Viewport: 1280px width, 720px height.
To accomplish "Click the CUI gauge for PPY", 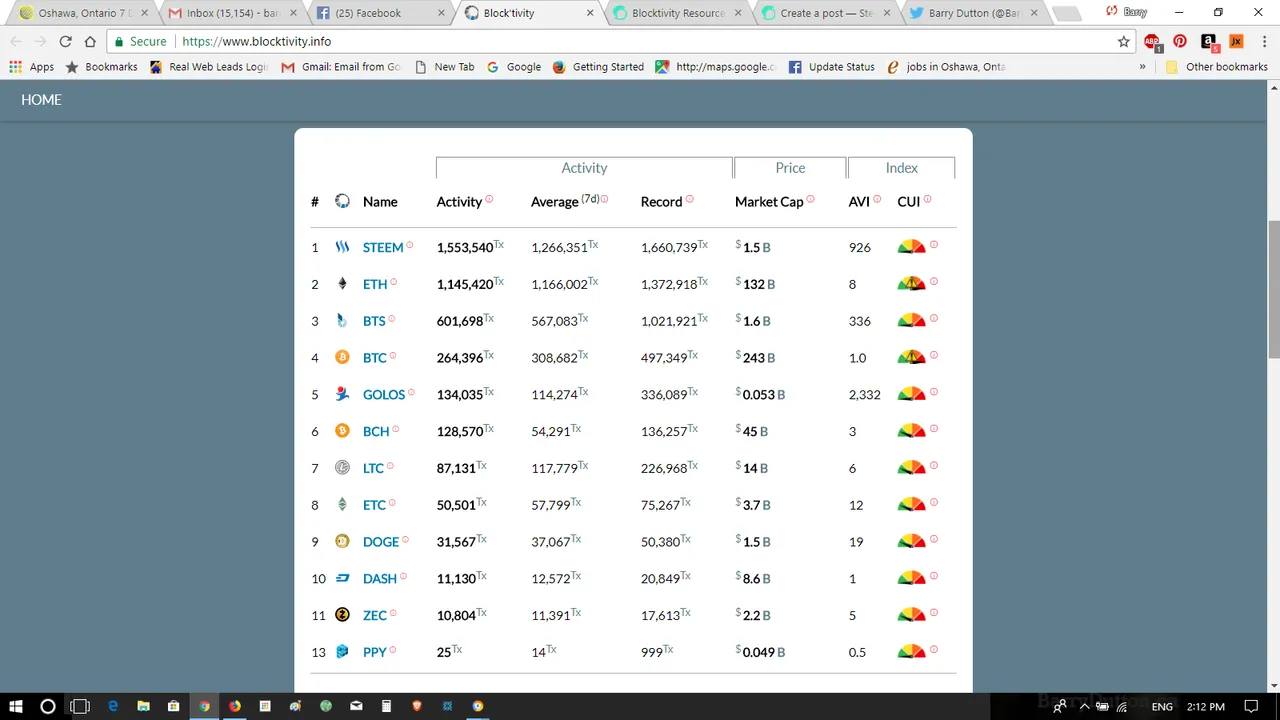I will pyautogui.click(x=911, y=651).
